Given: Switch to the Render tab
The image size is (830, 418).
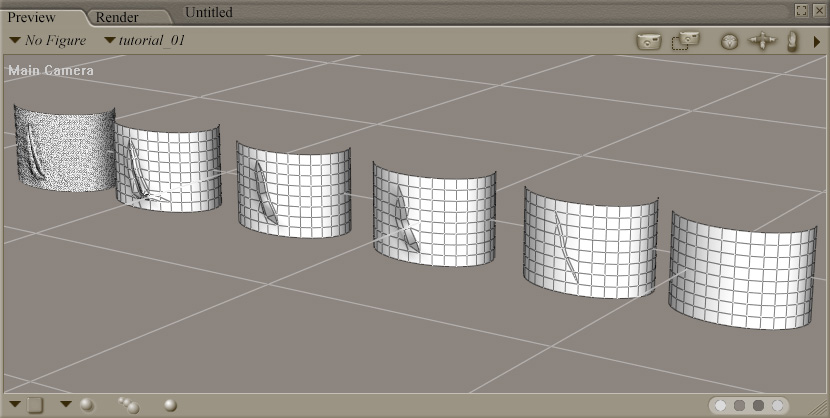Looking at the screenshot, I should point(117,17).
